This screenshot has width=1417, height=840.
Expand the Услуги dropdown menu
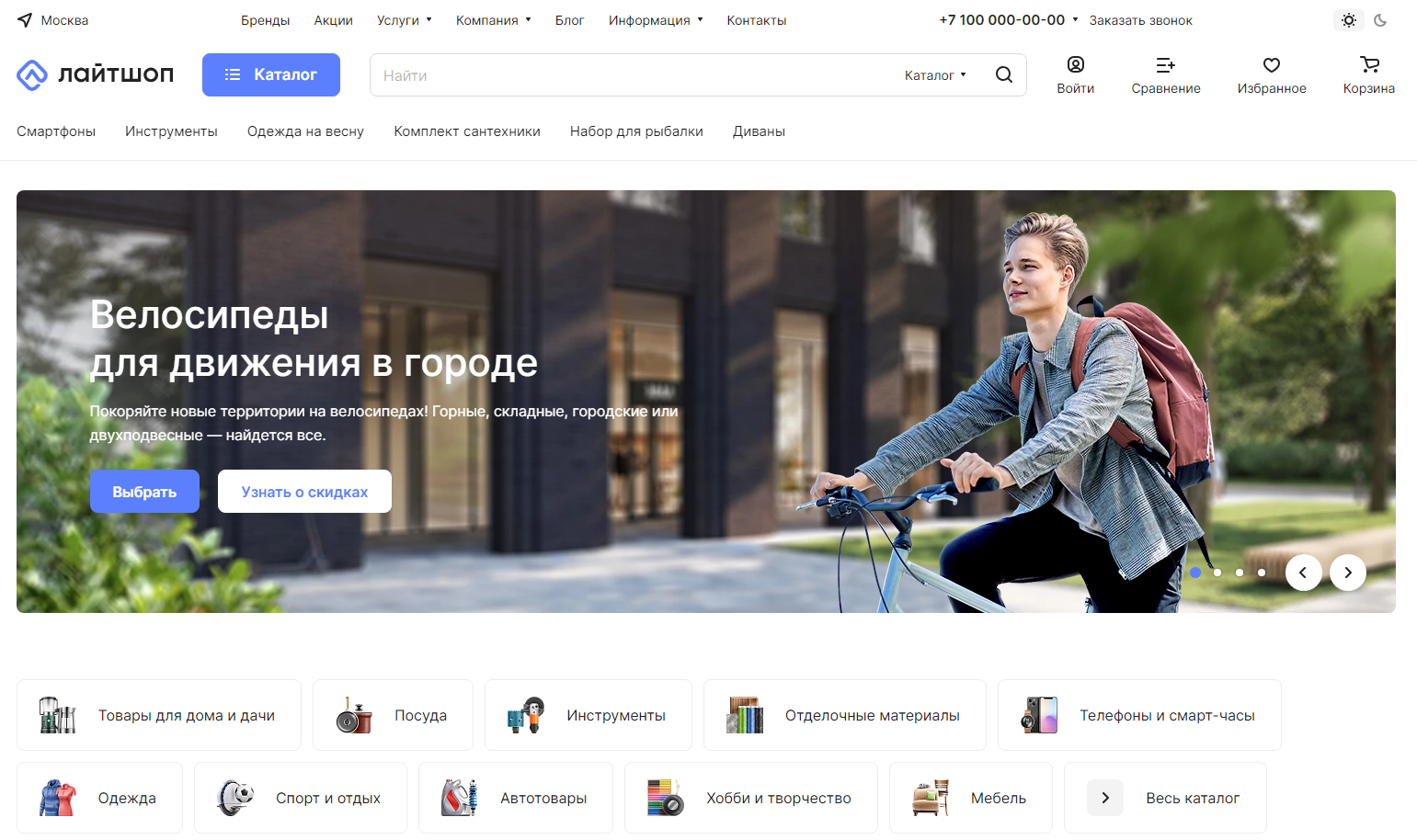[404, 20]
